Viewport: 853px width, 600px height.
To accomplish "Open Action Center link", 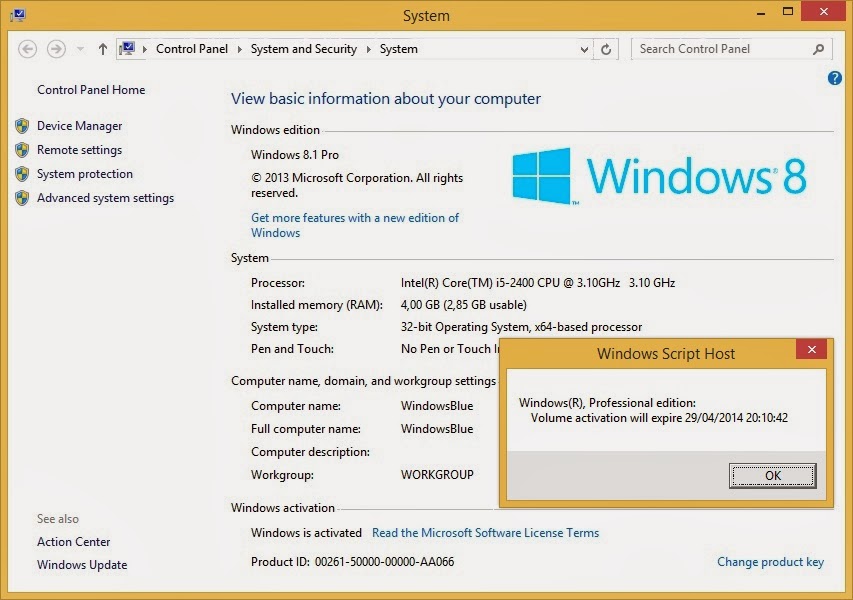I will [x=73, y=542].
